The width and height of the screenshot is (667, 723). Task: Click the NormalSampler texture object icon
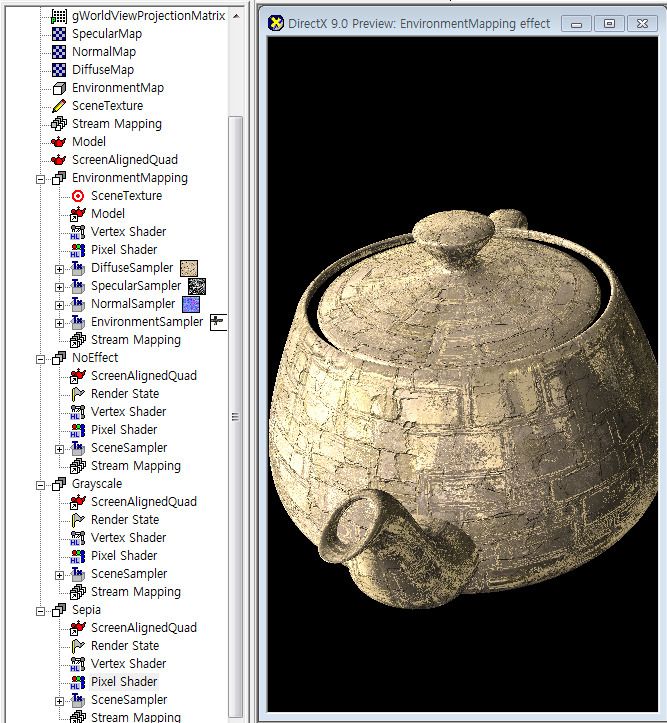point(77,304)
